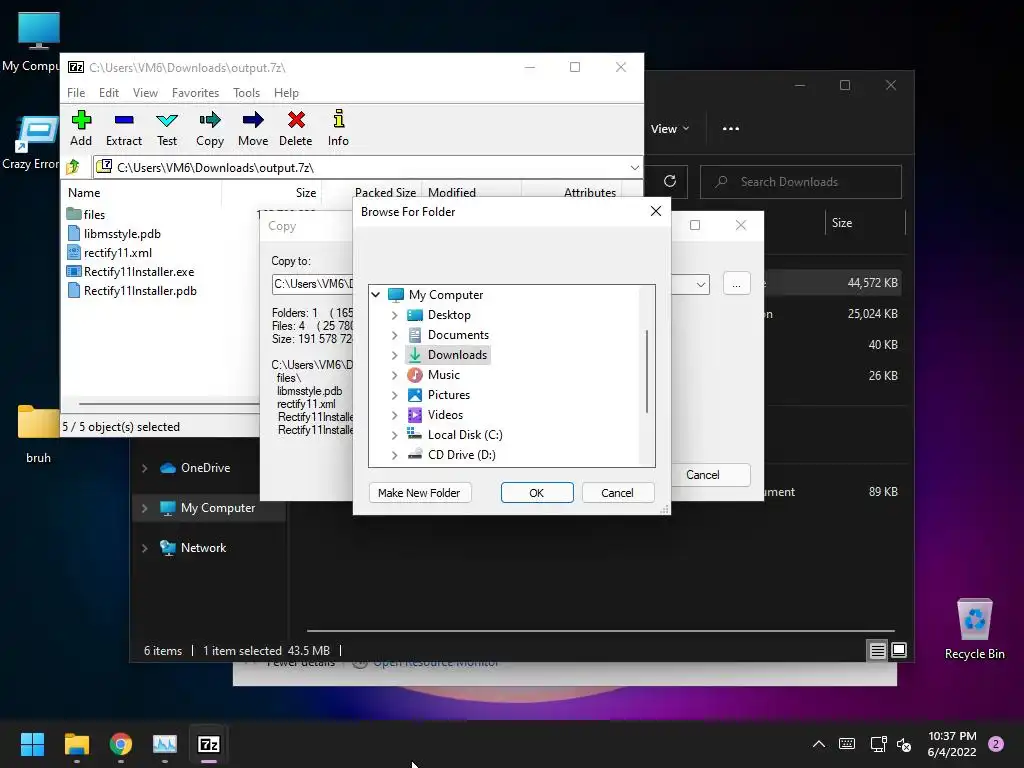Select Rectify11Installer.pdb in the archive list
1024x768 pixels.
pyautogui.click(x=131, y=291)
